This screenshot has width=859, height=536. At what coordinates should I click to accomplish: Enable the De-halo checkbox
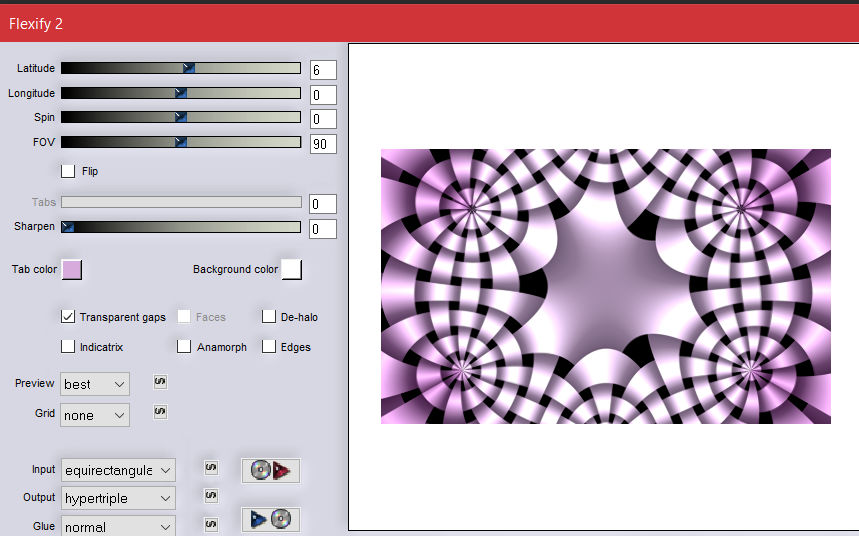268,316
